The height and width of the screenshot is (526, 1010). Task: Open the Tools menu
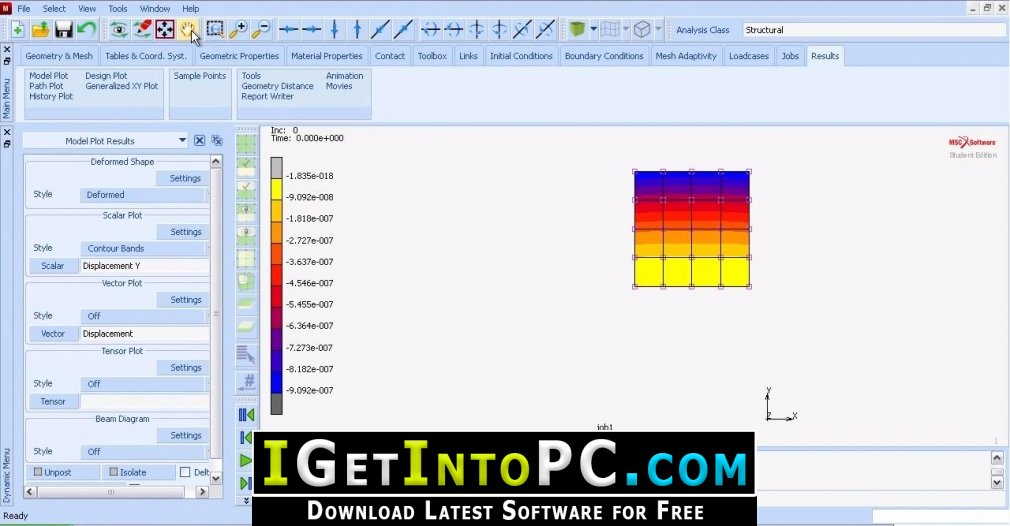click(x=118, y=8)
